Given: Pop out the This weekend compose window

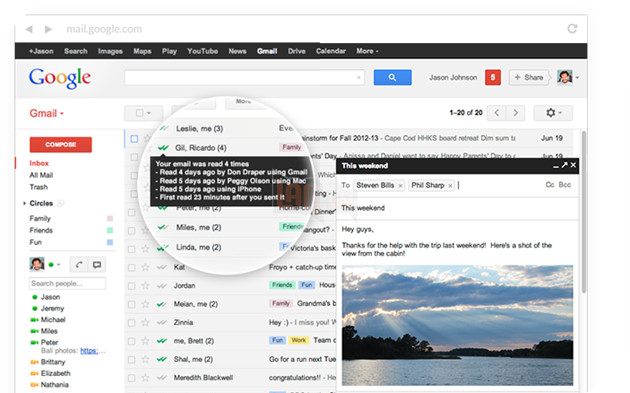Looking at the screenshot, I should [565, 165].
